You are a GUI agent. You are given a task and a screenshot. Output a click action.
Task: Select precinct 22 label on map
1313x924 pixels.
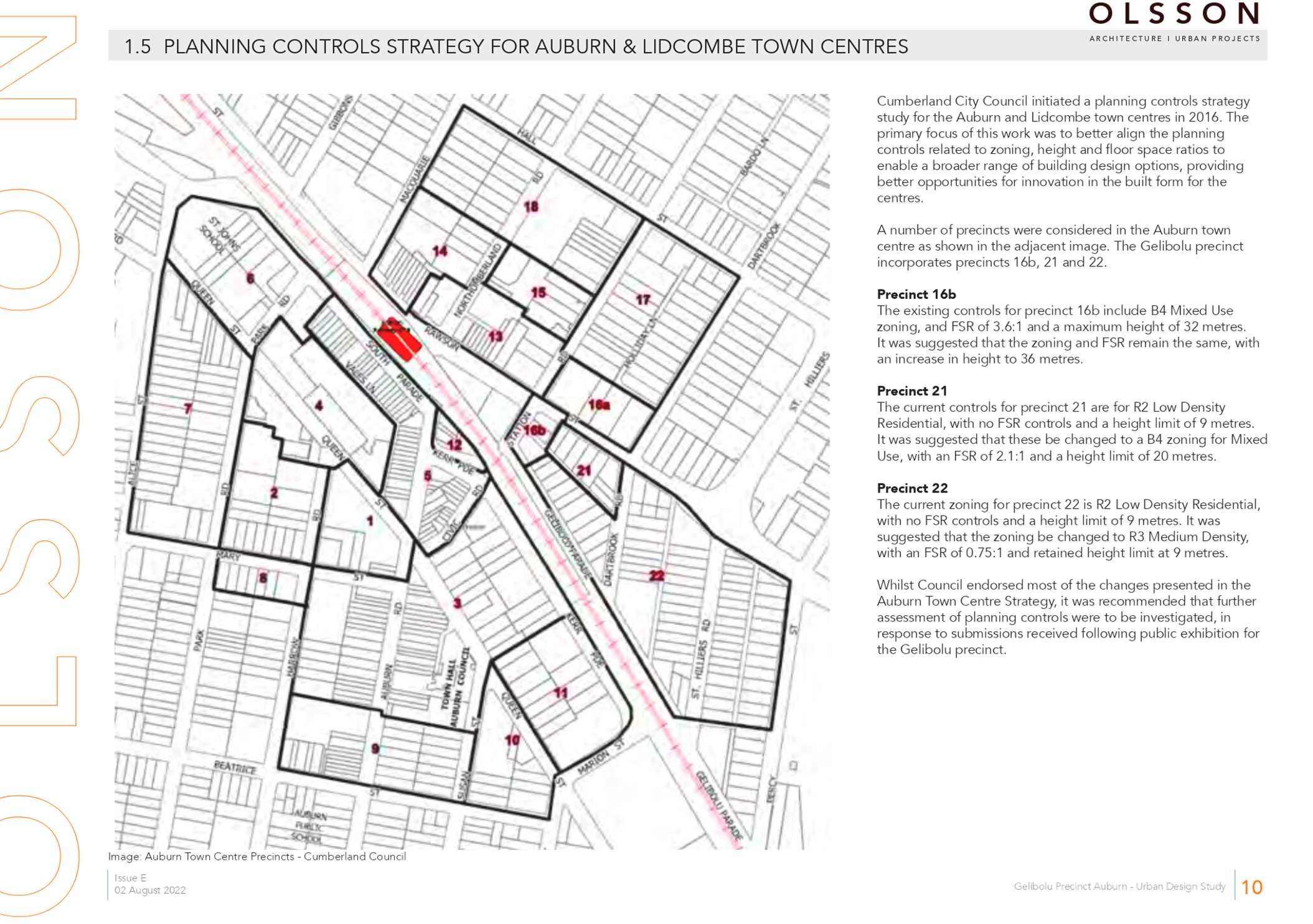(656, 575)
